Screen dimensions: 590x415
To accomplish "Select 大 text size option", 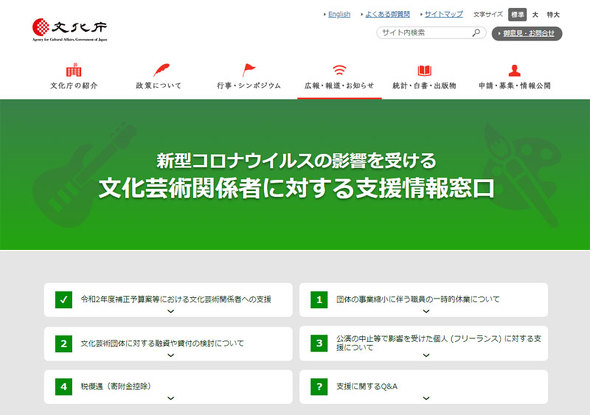I will click(535, 15).
